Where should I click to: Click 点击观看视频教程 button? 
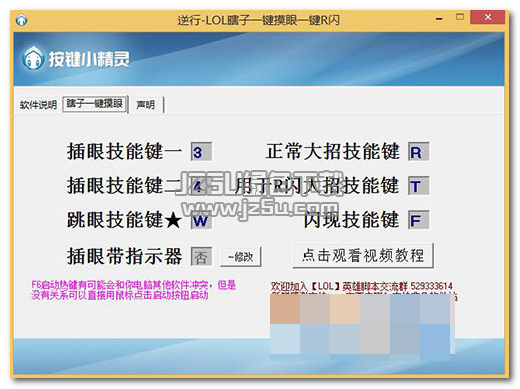click(363, 256)
